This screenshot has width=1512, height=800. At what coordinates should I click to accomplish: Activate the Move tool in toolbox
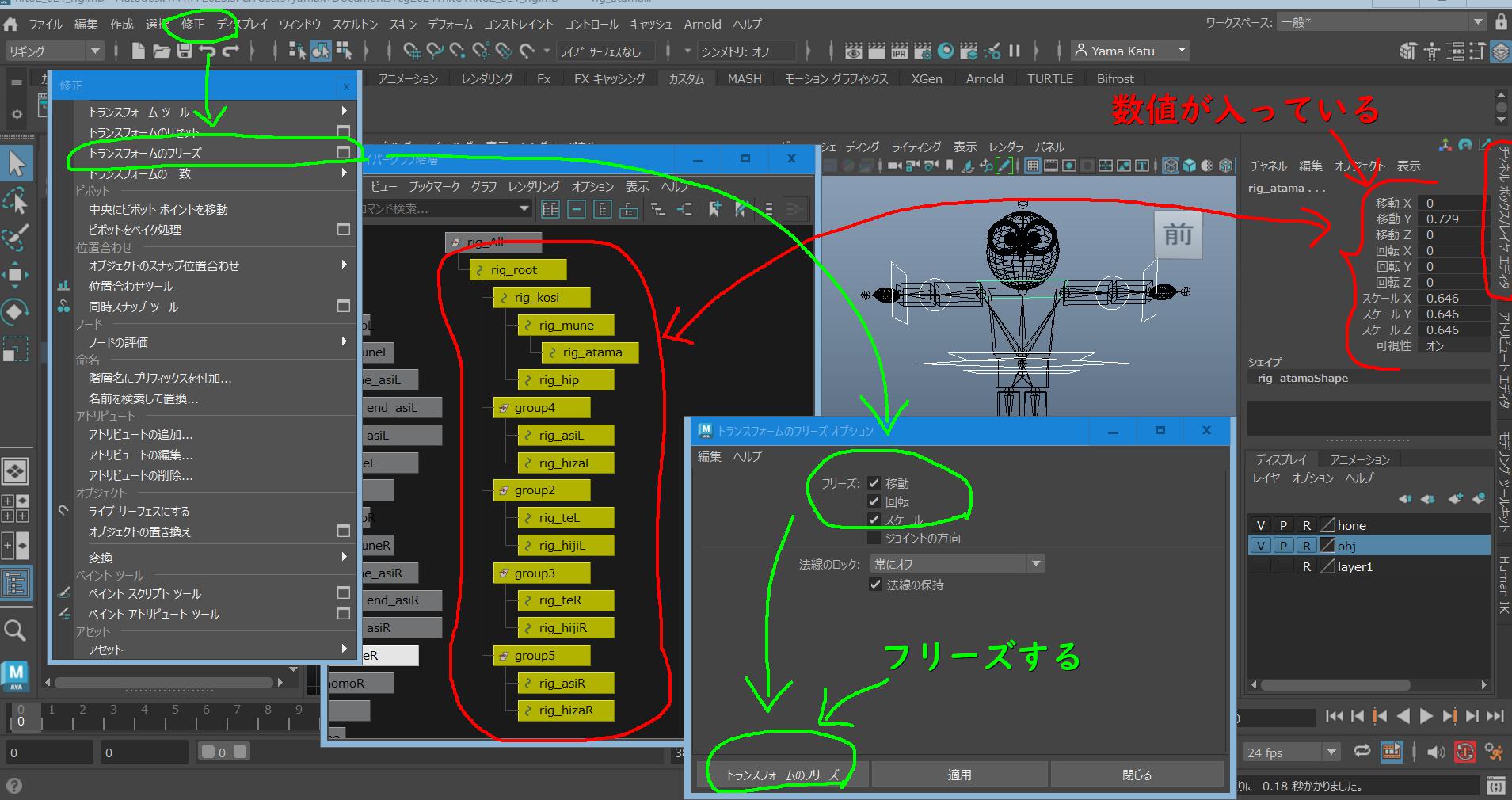click(x=16, y=275)
